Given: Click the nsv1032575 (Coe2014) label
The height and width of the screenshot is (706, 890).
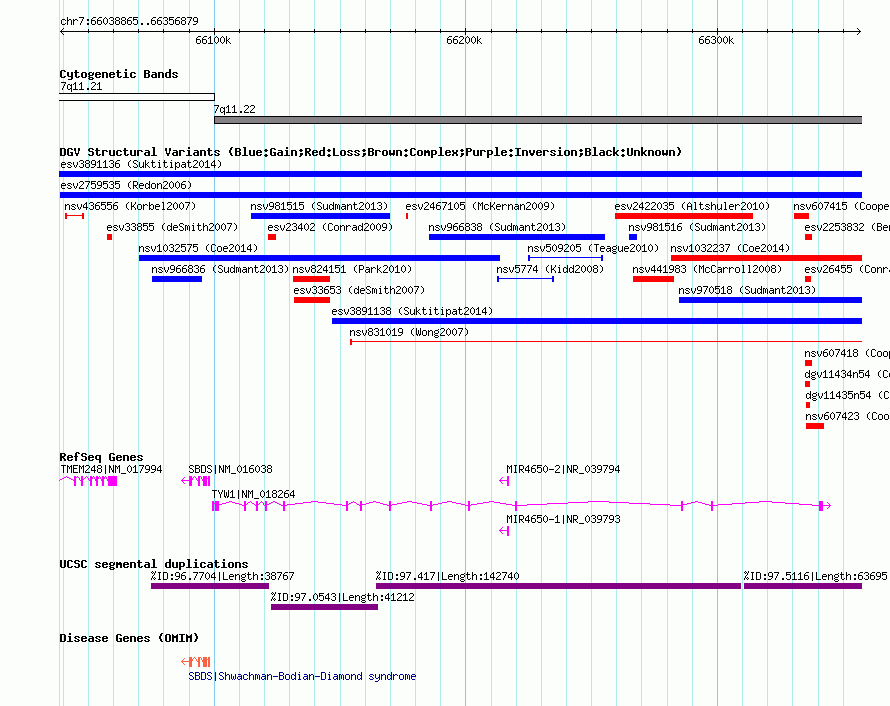Looking at the screenshot, I should (x=198, y=248).
